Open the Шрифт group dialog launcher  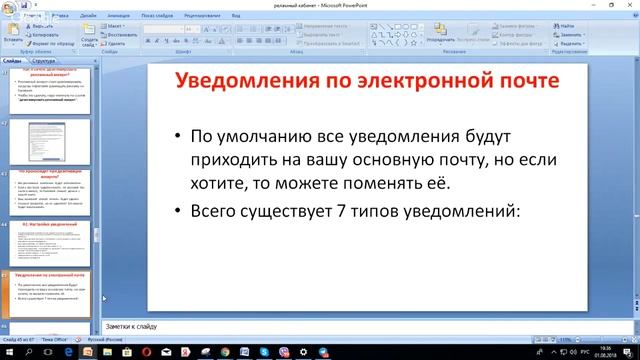click(x=229, y=52)
